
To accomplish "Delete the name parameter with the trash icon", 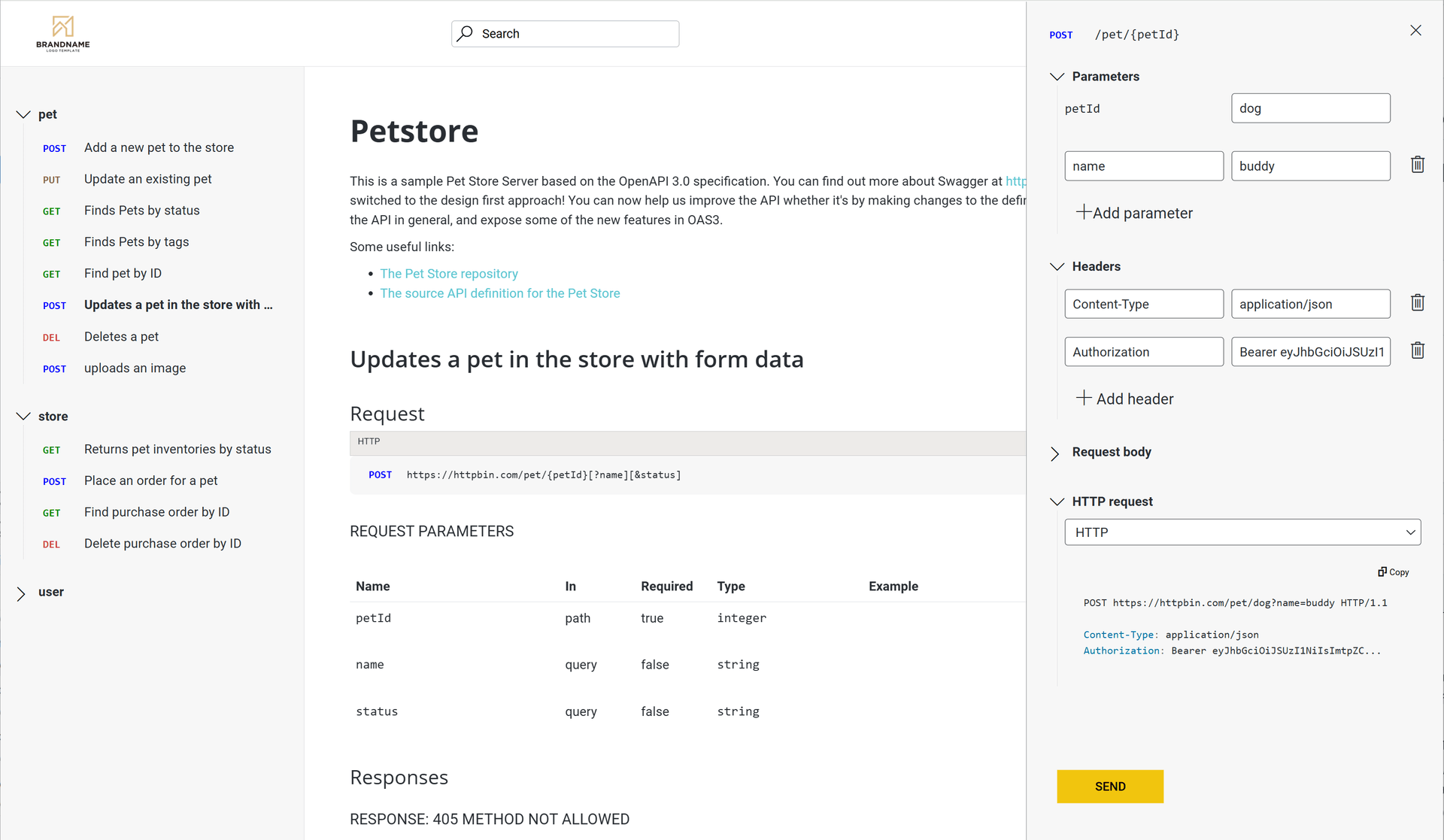I will (1417, 165).
